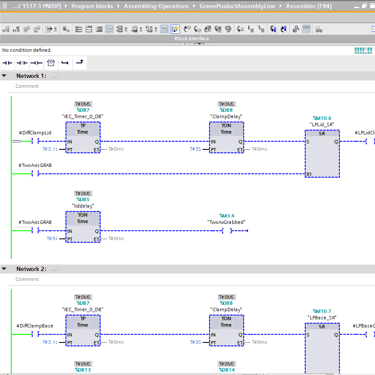Screen dimensions: 375x375
Task: Collapse Network 2 with its triangle
Action: (4, 269)
